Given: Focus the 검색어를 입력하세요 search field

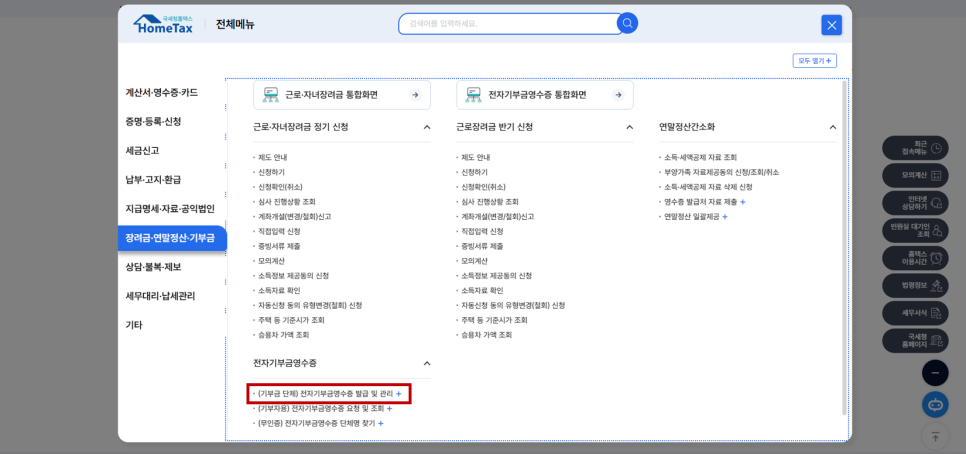Looking at the screenshot, I should coord(510,24).
